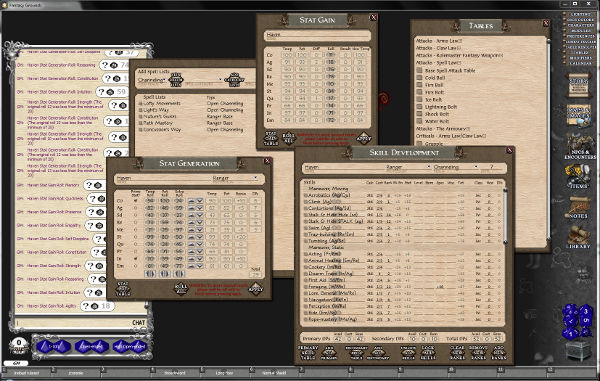
Task: Open the Modifiers menu in the top sidebar
Action: click(x=580, y=58)
